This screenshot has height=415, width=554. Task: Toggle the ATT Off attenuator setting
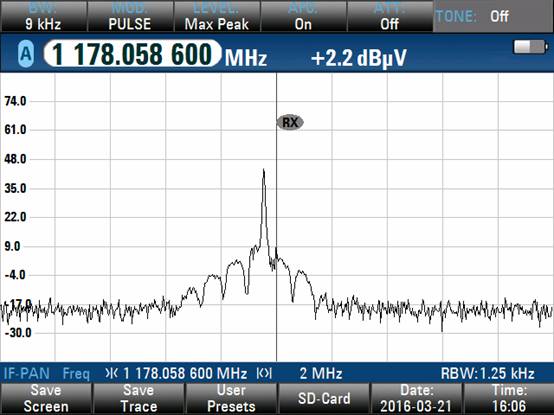pos(390,16)
